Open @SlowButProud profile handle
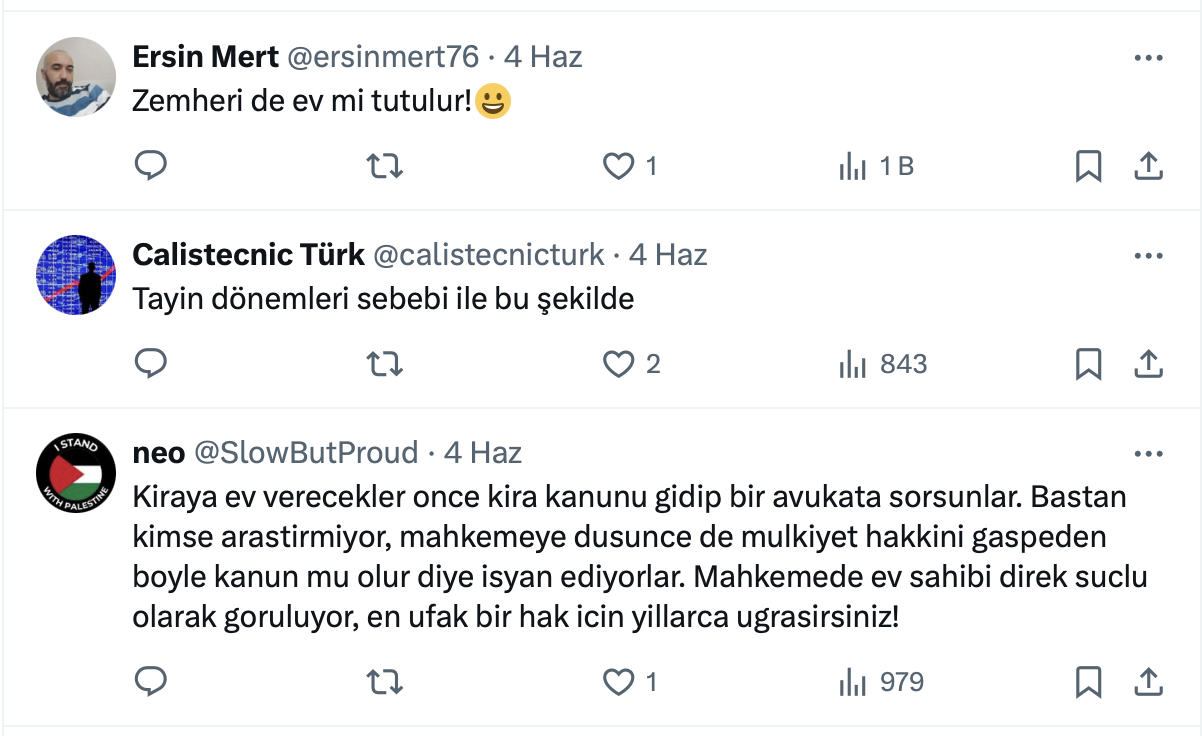The height and width of the screenshot is (736, 1202). click(x=305, y=453)
